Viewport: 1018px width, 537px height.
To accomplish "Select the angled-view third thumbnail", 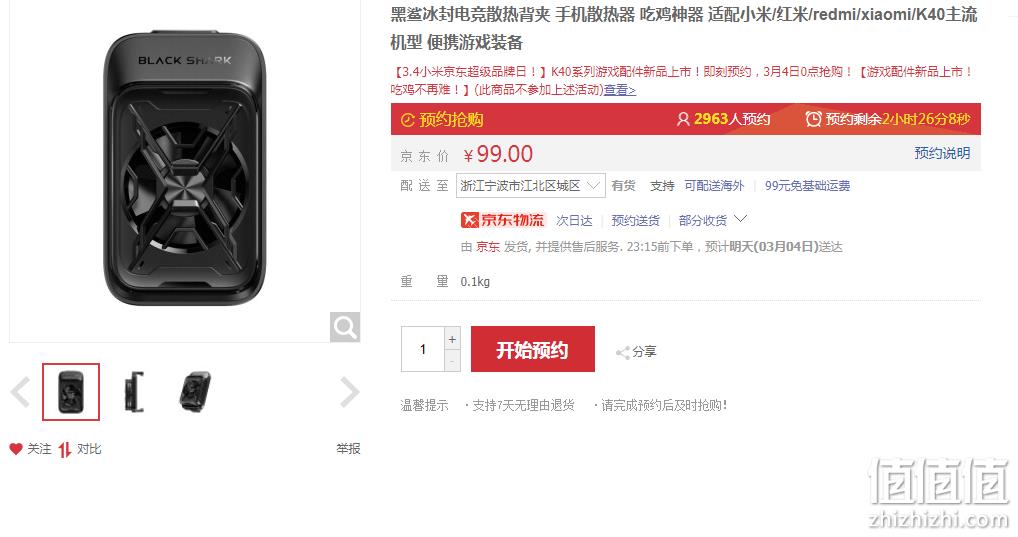I will tap(195, 392).
